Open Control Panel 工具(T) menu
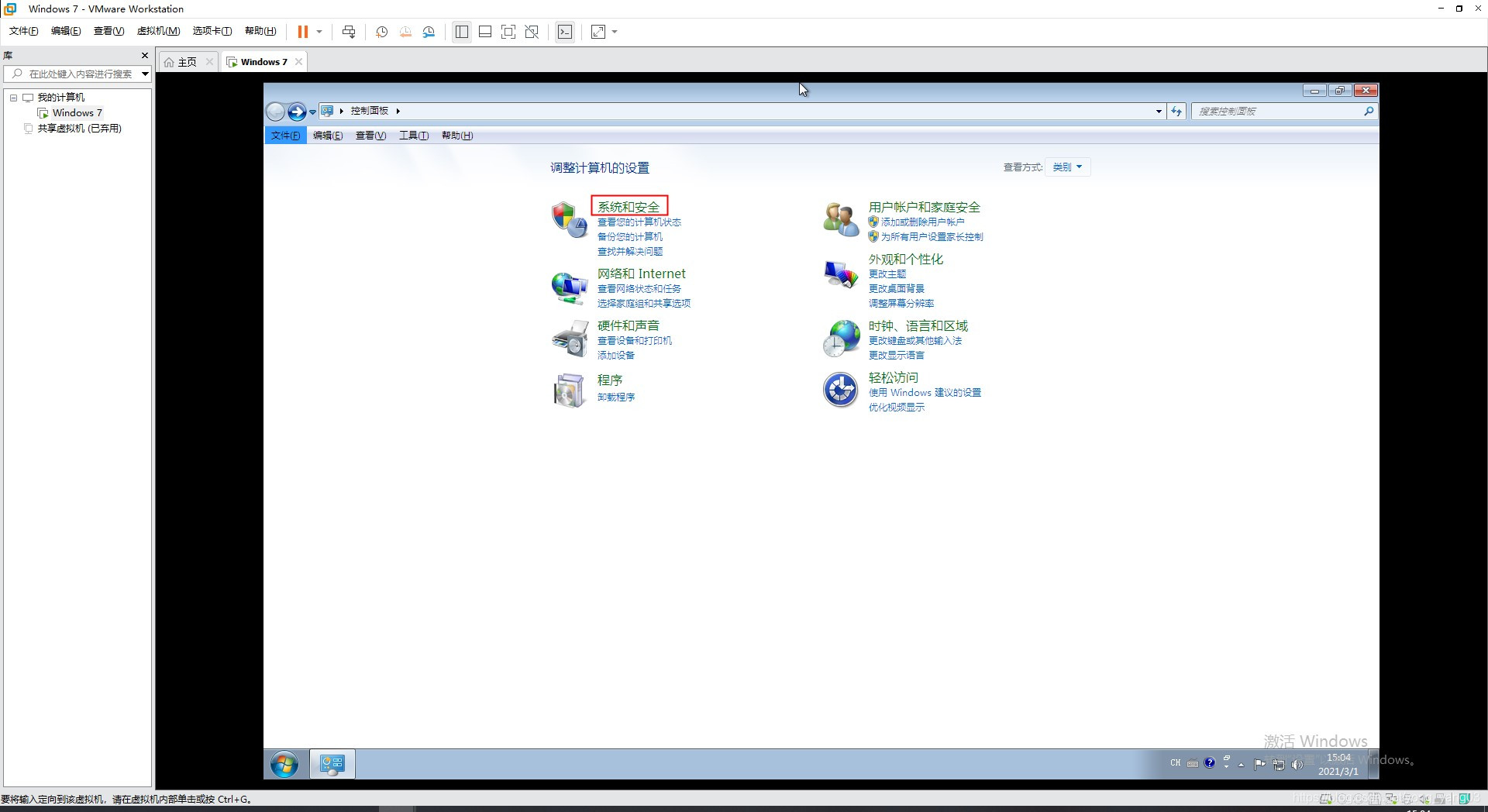Viewport: 1488px width, 812px height. pyautogui.click(x=414, y=136)
